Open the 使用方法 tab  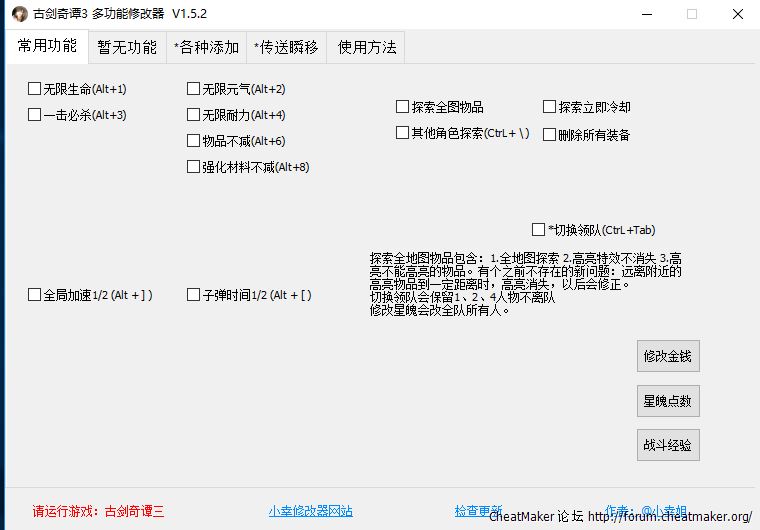click(x=367, y=47)
